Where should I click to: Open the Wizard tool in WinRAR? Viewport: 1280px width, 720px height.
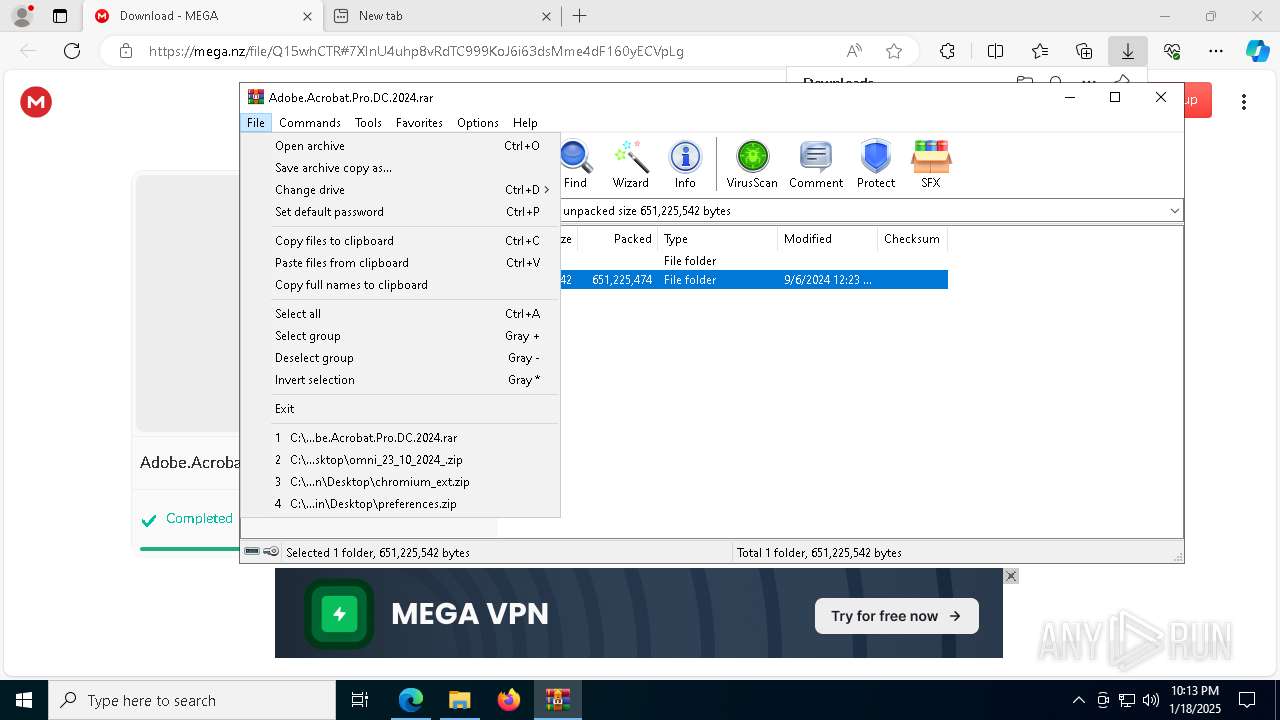[x=630, y=164]
